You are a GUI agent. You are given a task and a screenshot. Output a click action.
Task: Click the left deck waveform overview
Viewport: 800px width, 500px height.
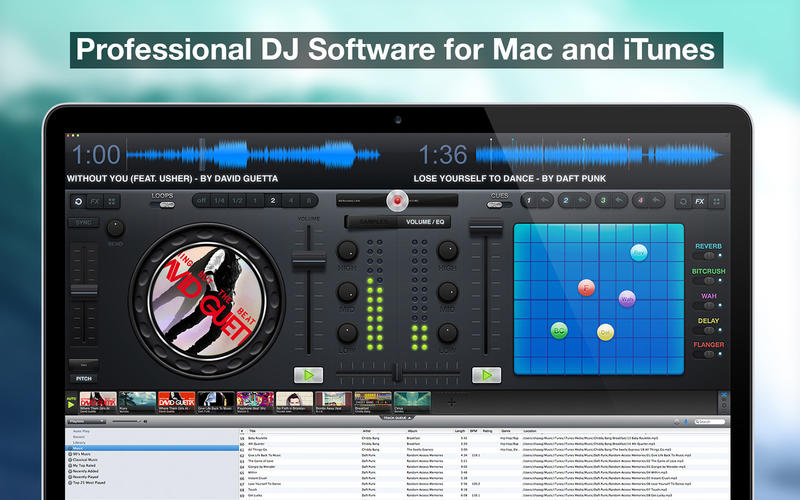254,155
